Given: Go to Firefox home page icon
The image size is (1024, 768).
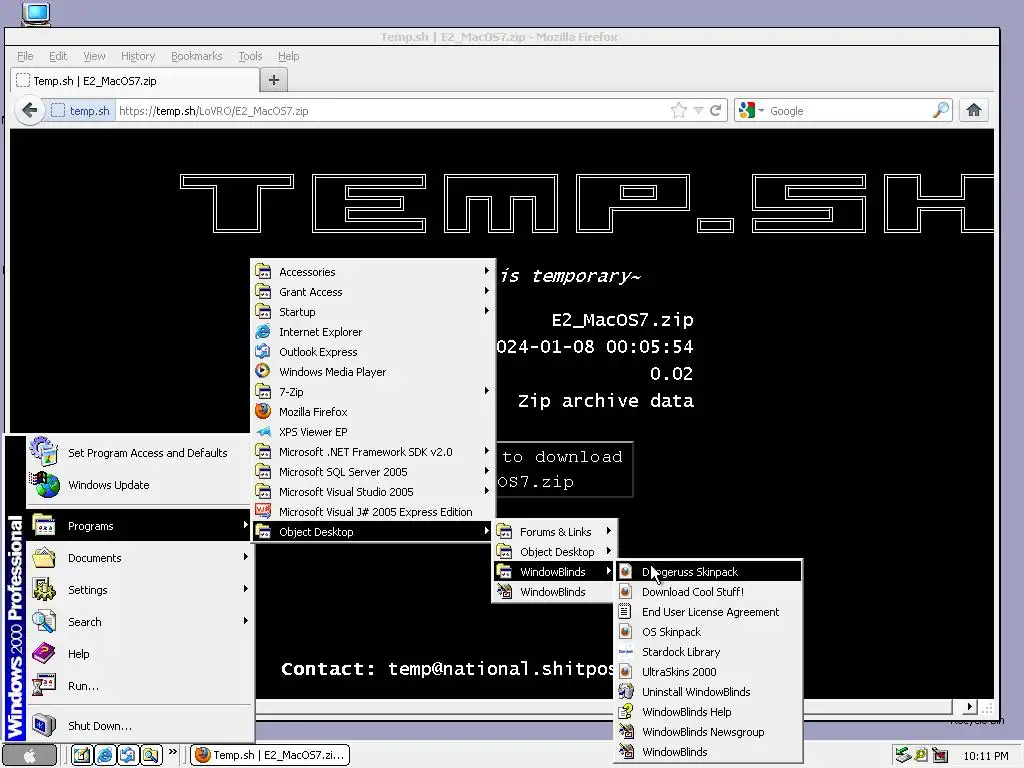Looking at the screenshot, I should (974, 110).
